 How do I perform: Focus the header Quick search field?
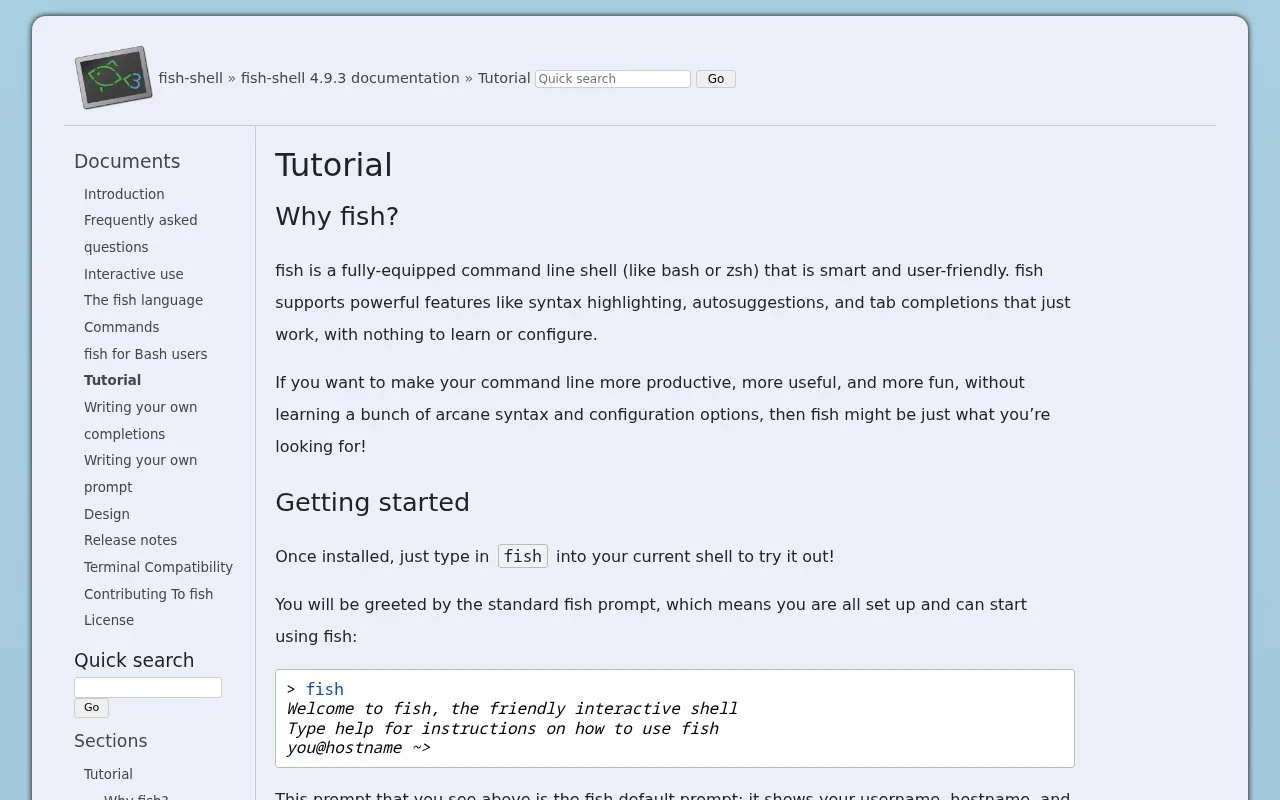[613, 79]
